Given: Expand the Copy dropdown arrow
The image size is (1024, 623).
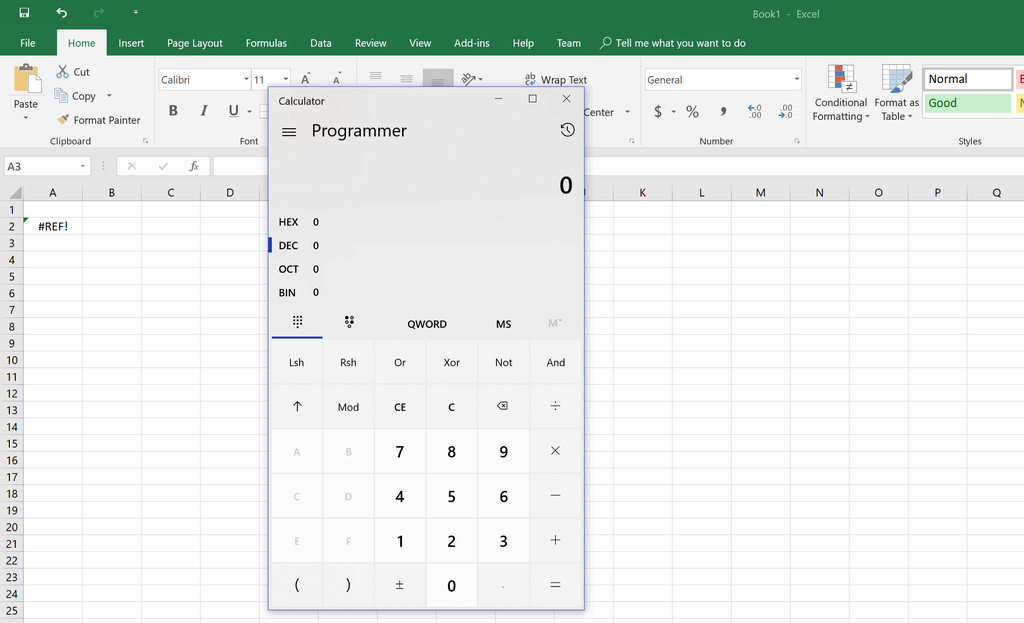Looking at the screenshot, I should click(109, 96).
